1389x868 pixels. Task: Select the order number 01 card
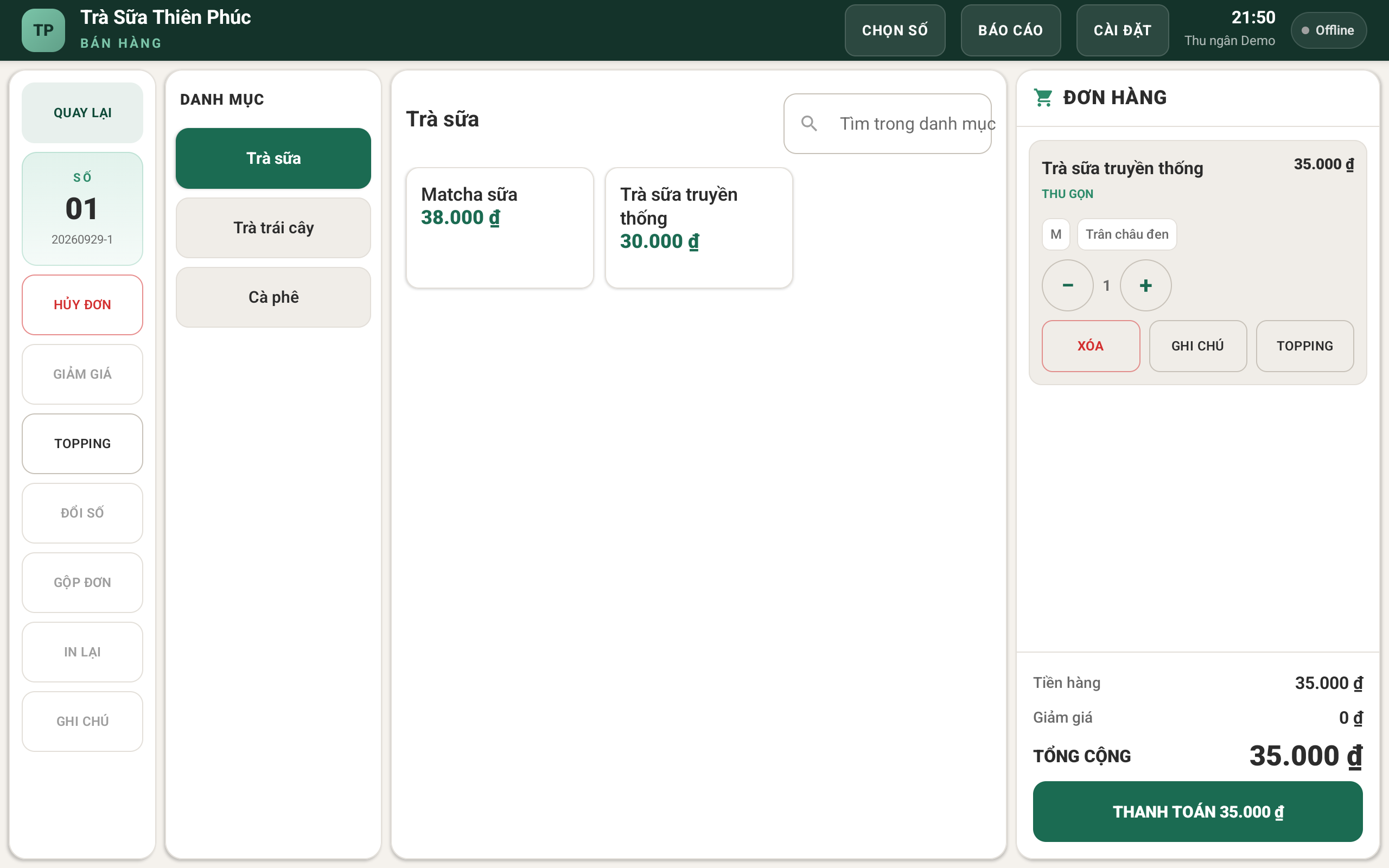82,208
